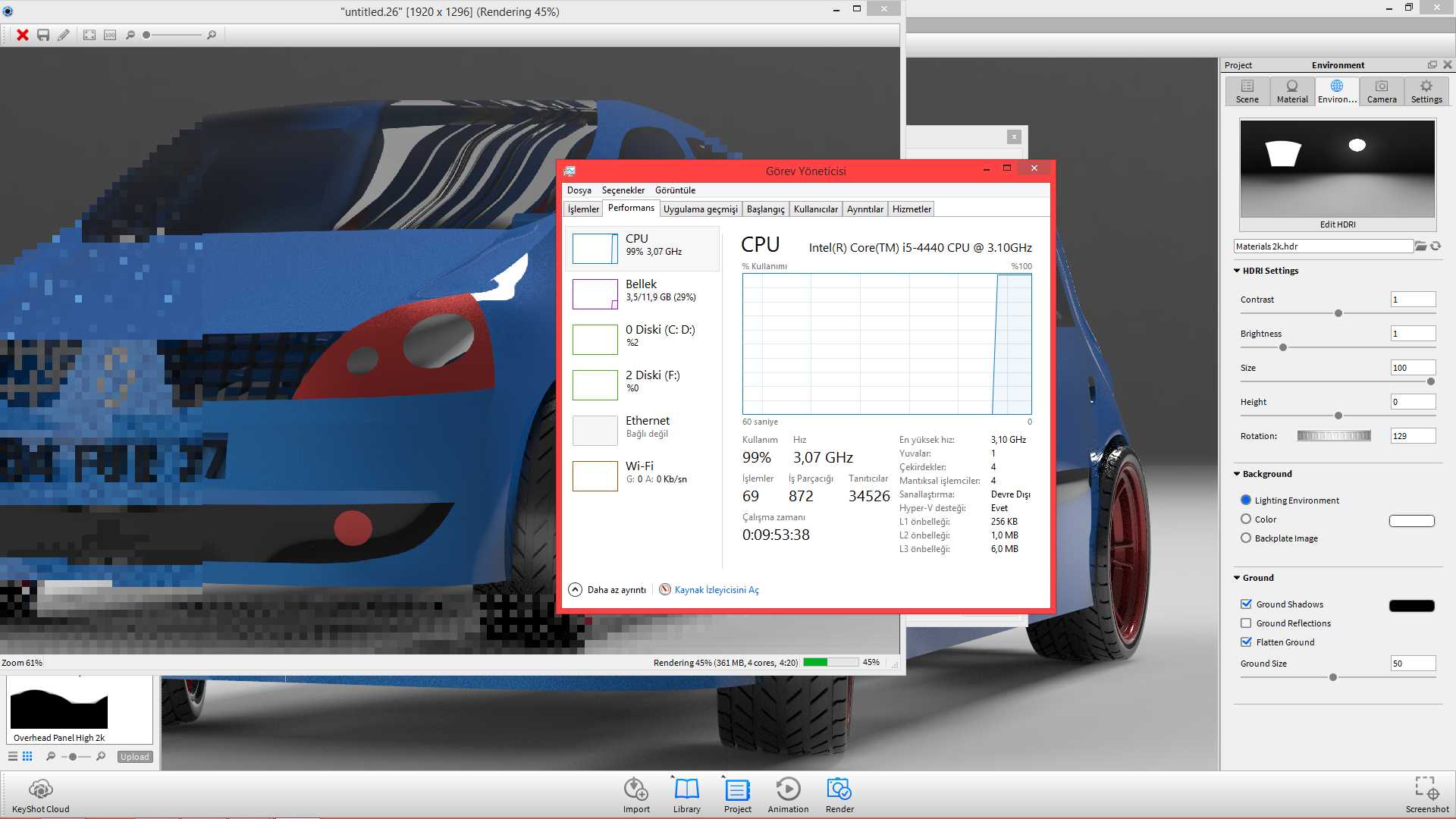Fit render to window with the arrows icon

[89, 35]
